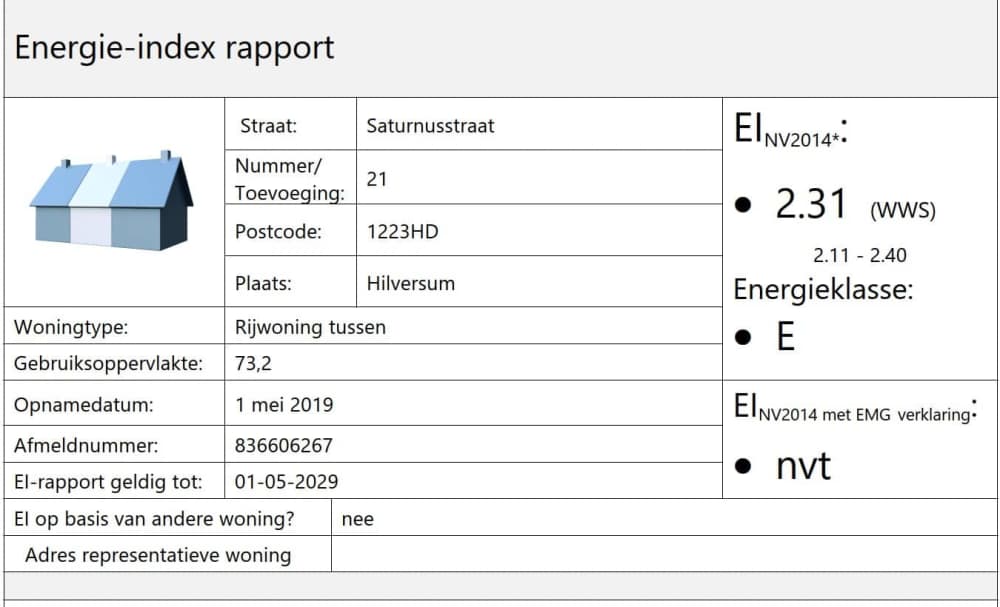Screen dimensions: 1000x607
Task: Click the 'Energieklasse:' heading
Action: tap(823, 289)
